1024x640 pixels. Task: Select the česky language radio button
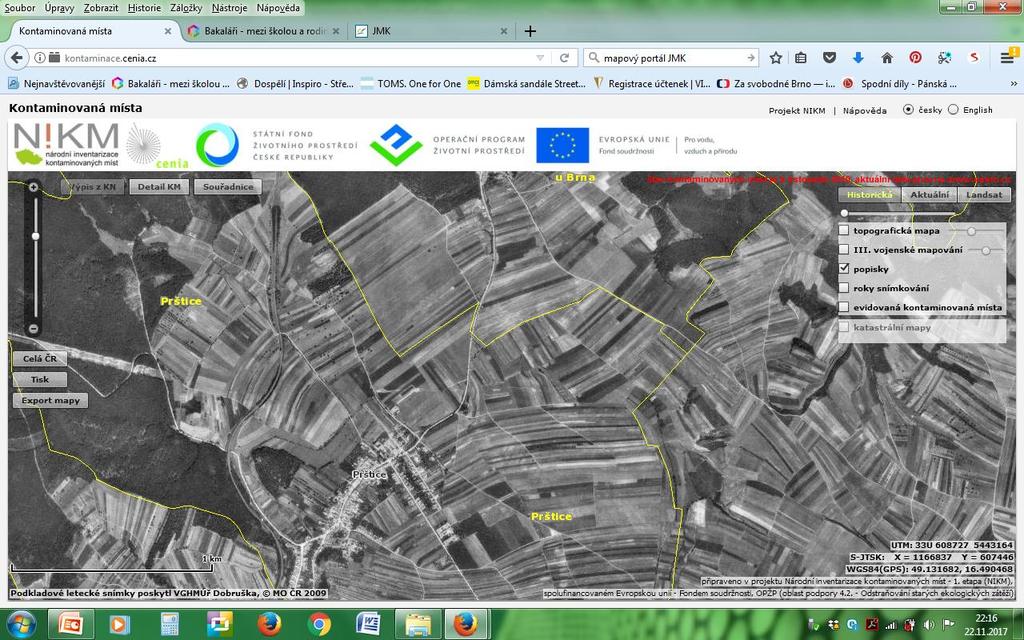(908, 110)
